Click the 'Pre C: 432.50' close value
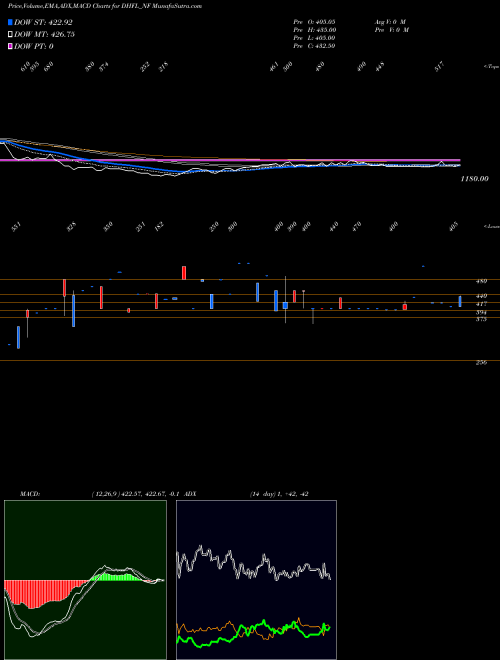Screen dimensions: 500x660 pos(314,45)
